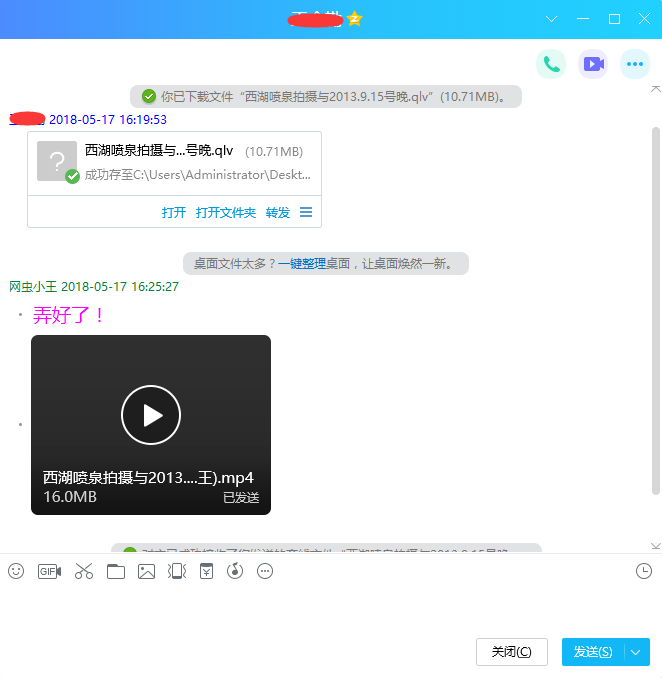
Task: Open the emoji picker
Action: pos(16,571)
